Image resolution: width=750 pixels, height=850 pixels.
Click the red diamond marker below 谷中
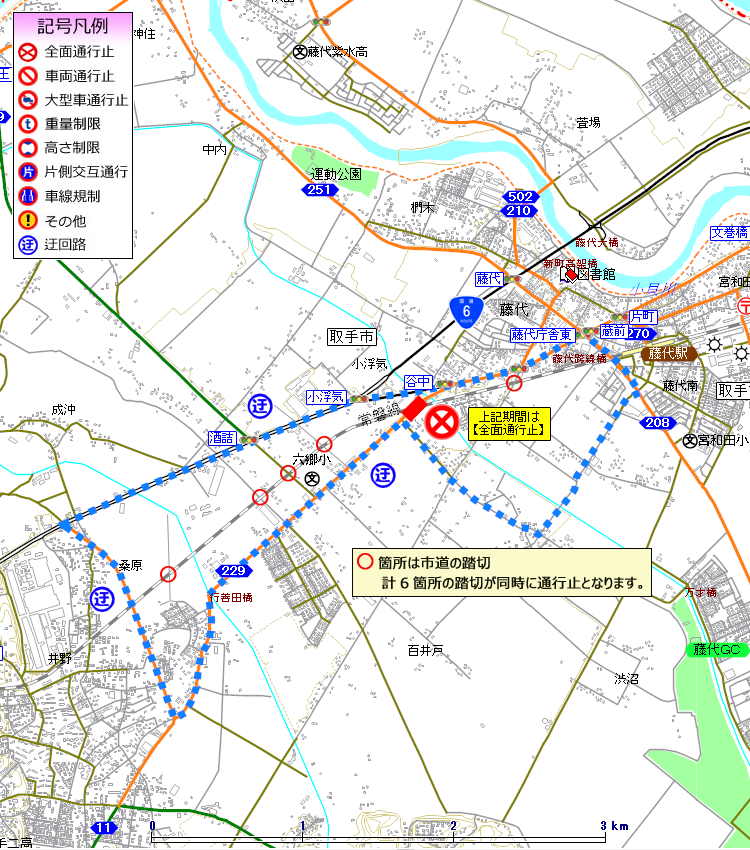[415, 408]
